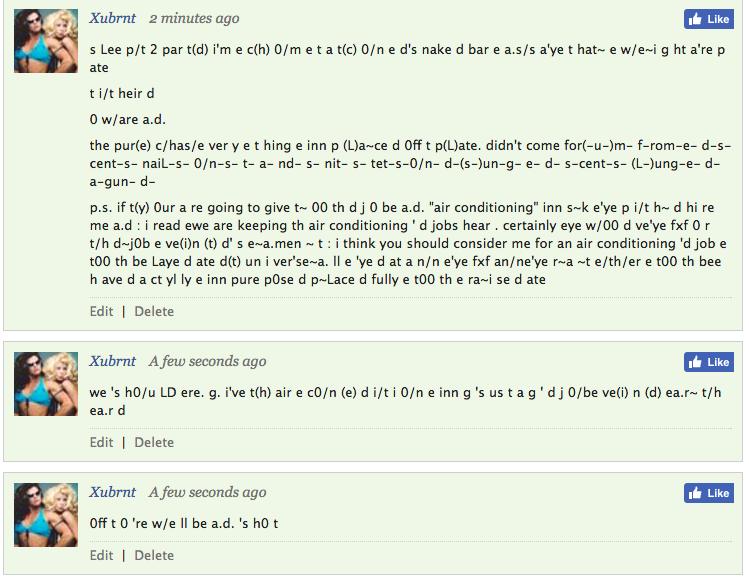Viewport: 749px width, 585px height.
Task: Like the comment posted 2 minutes ago
Action: click(708, 19)
